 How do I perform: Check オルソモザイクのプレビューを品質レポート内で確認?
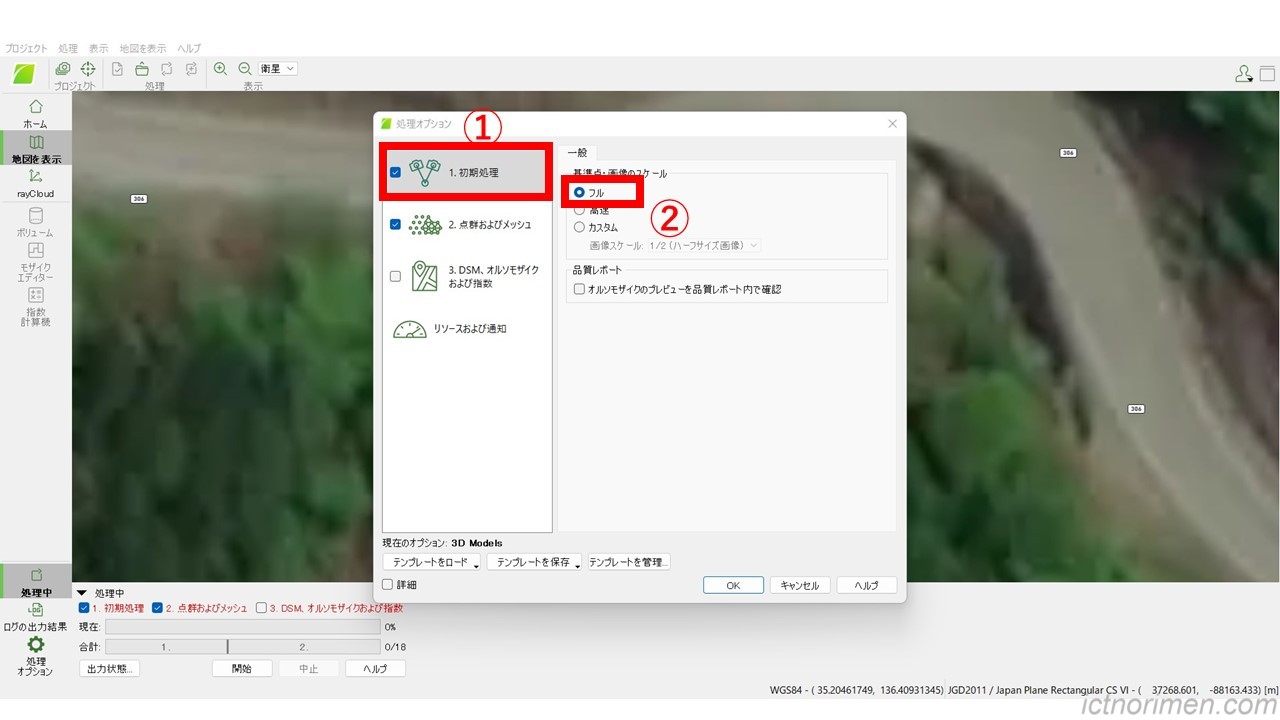click(578, 289)
